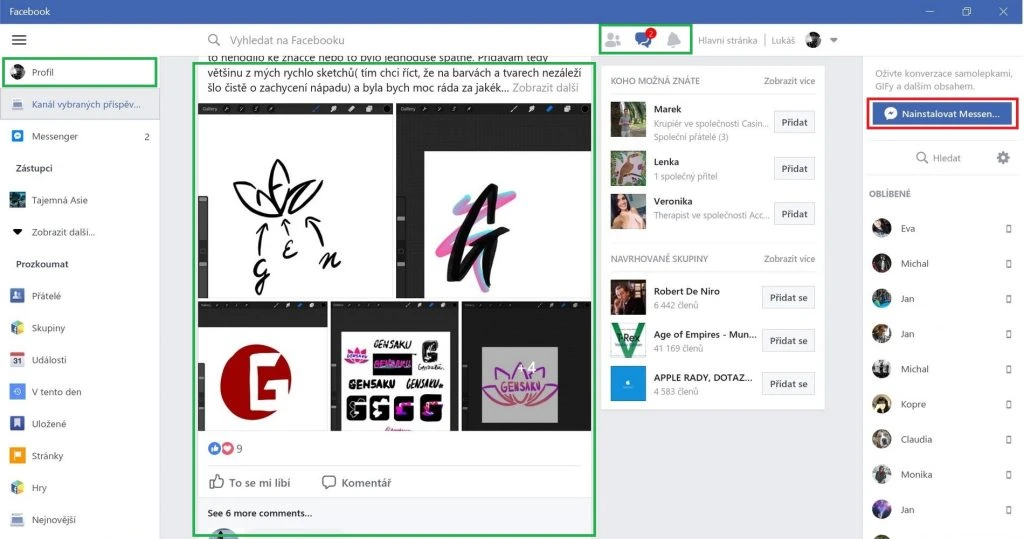
Task: Open Messenger in left sidebar
Action: click(x=54, y=136)
